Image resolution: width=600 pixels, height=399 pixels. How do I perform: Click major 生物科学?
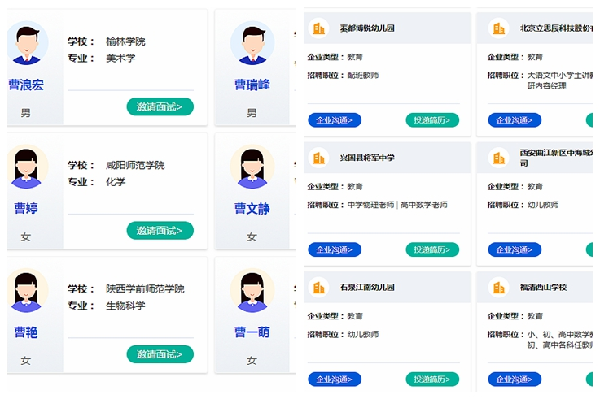pyautogui.click(x=126, y=306)
